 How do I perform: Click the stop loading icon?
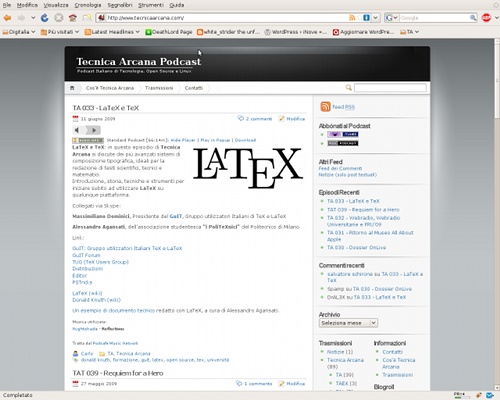[59, 18]
